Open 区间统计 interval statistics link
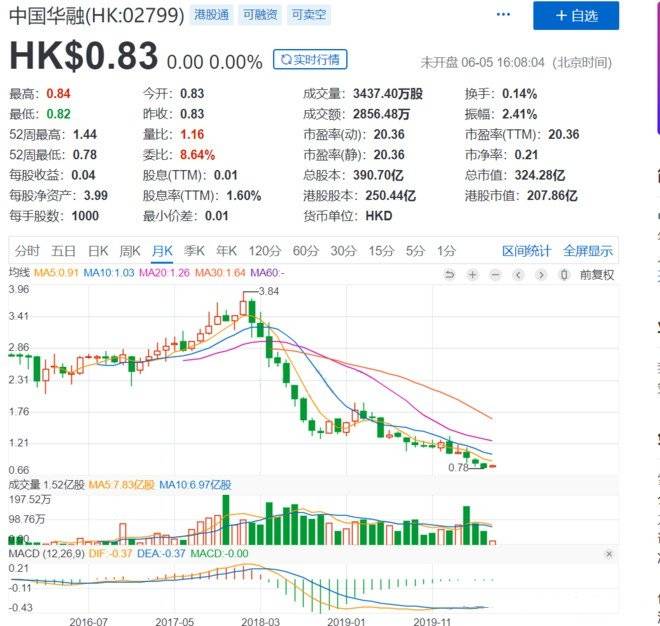Viewport: 660px width, 626px height. coord(526,251)
